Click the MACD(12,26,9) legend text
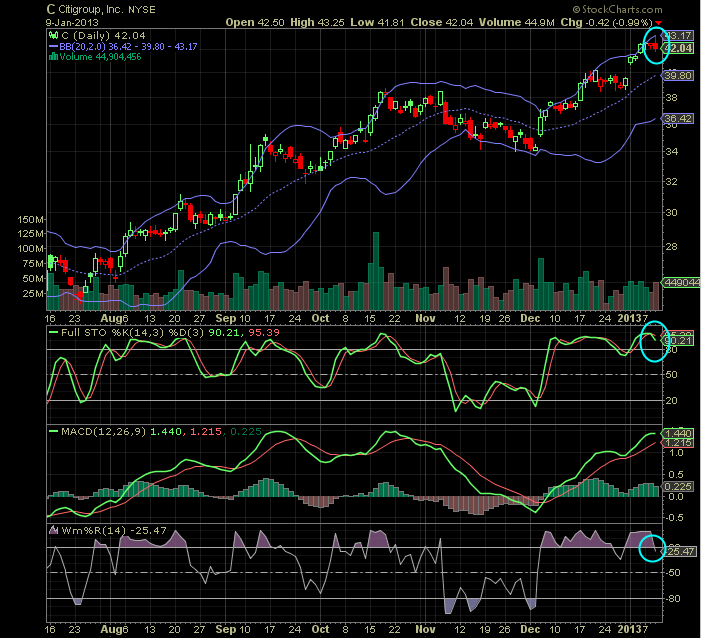 point(104,431)
